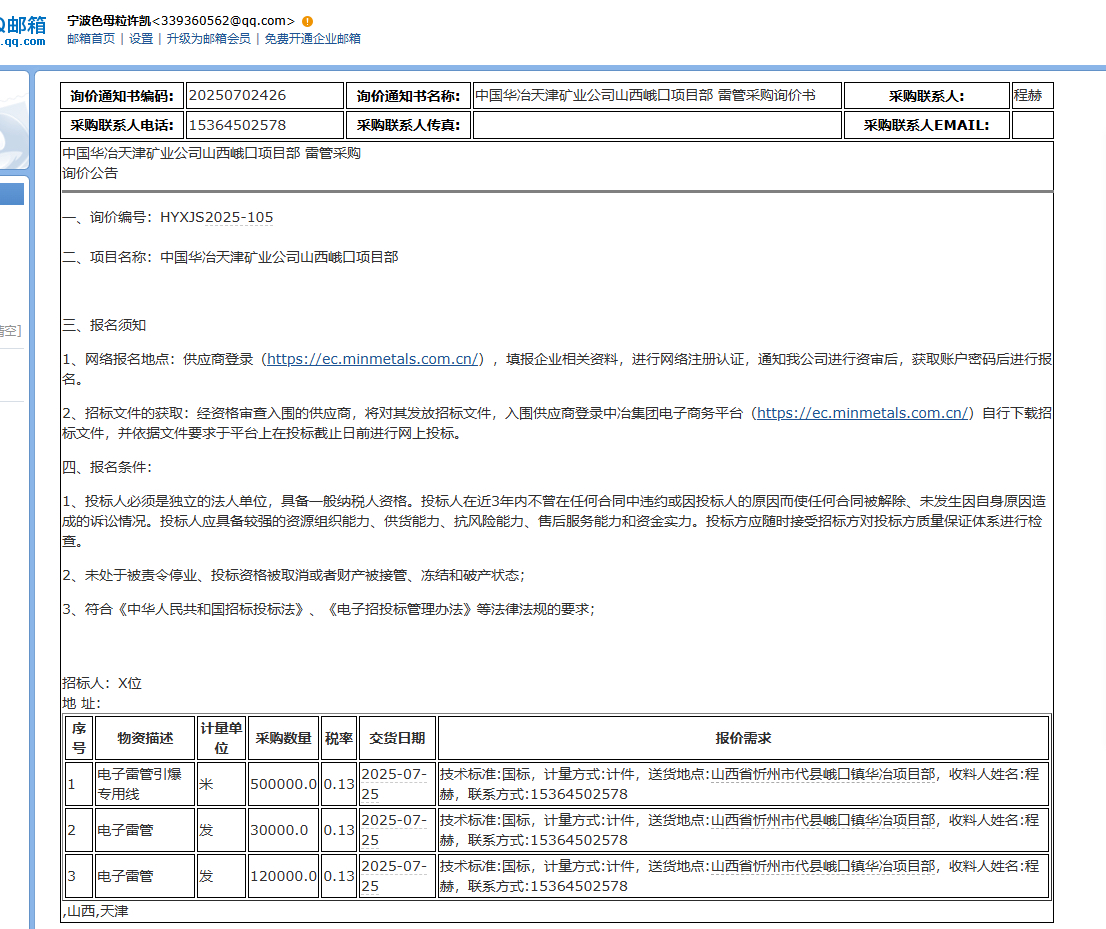Click 升级为邮箱会员 link
Screen dimensions: 1106x929
209,39
